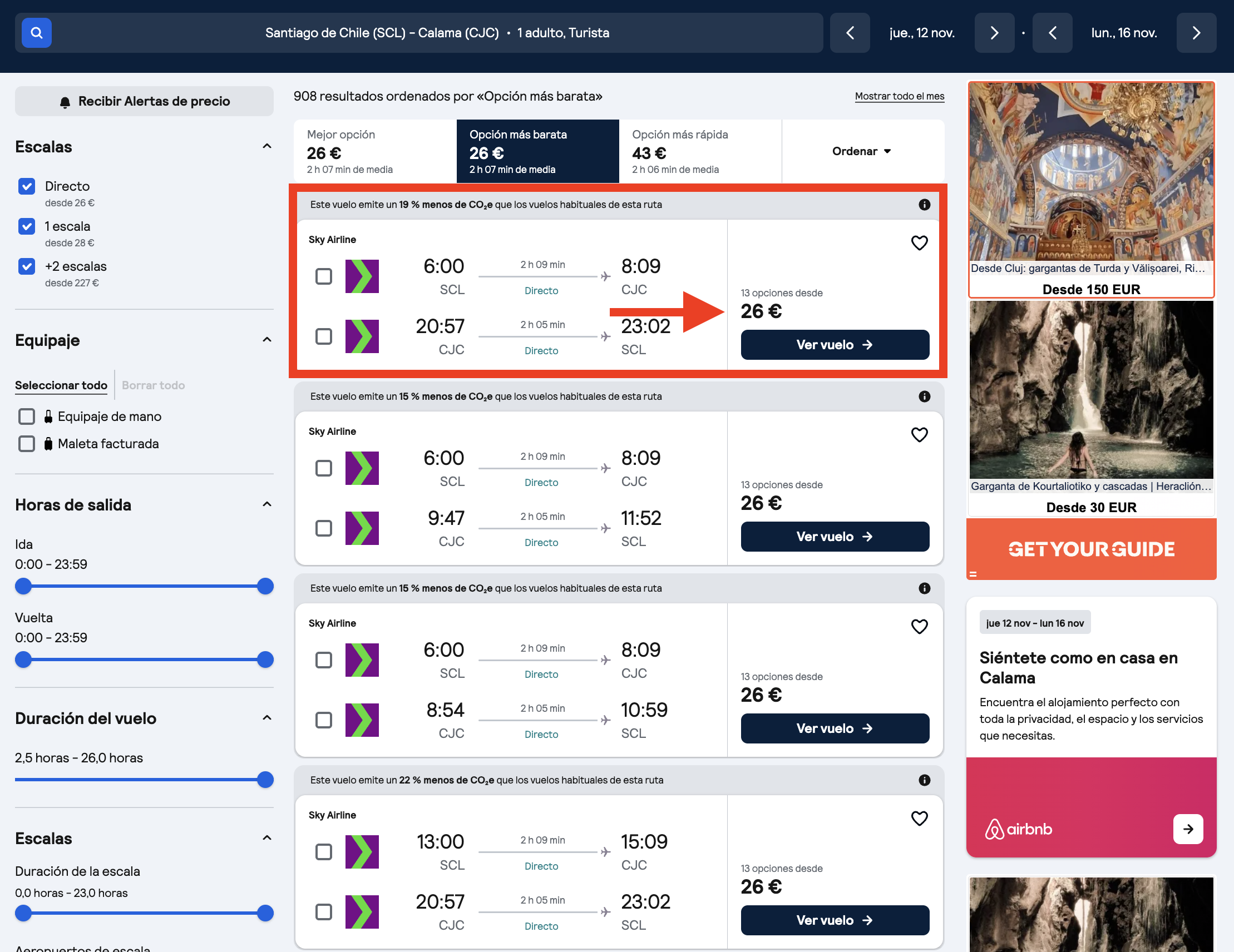This screenshot has width=1234, height=952.
Task: Open Mostrar todo el mes link
Action: pos(900,96)
